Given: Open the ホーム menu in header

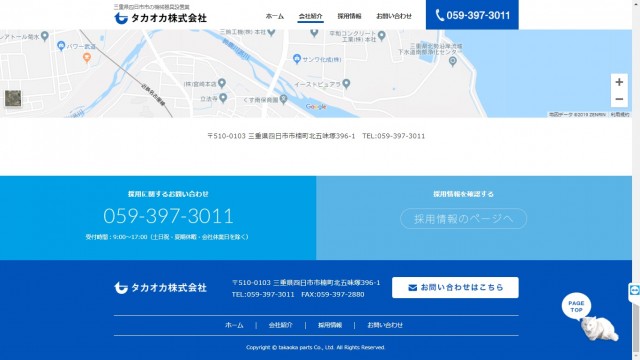Looking at the screenshot, I should click(275, 16).
